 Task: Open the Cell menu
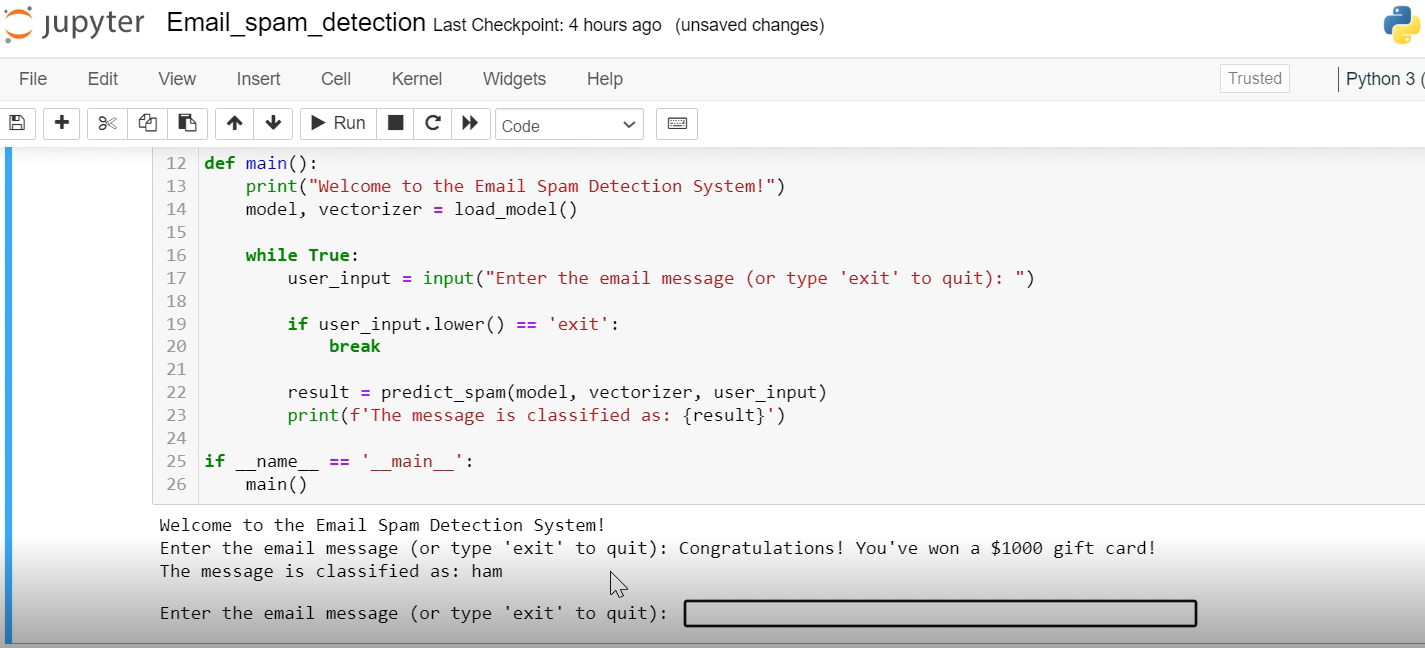[336, 79]
